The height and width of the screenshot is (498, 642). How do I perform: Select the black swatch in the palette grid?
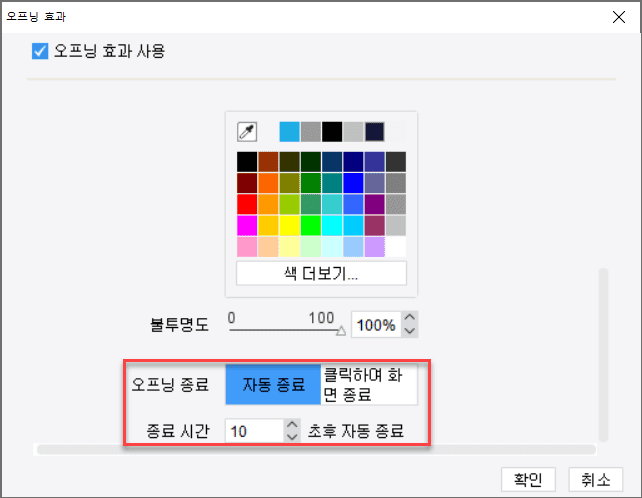[x=247, y=162]
